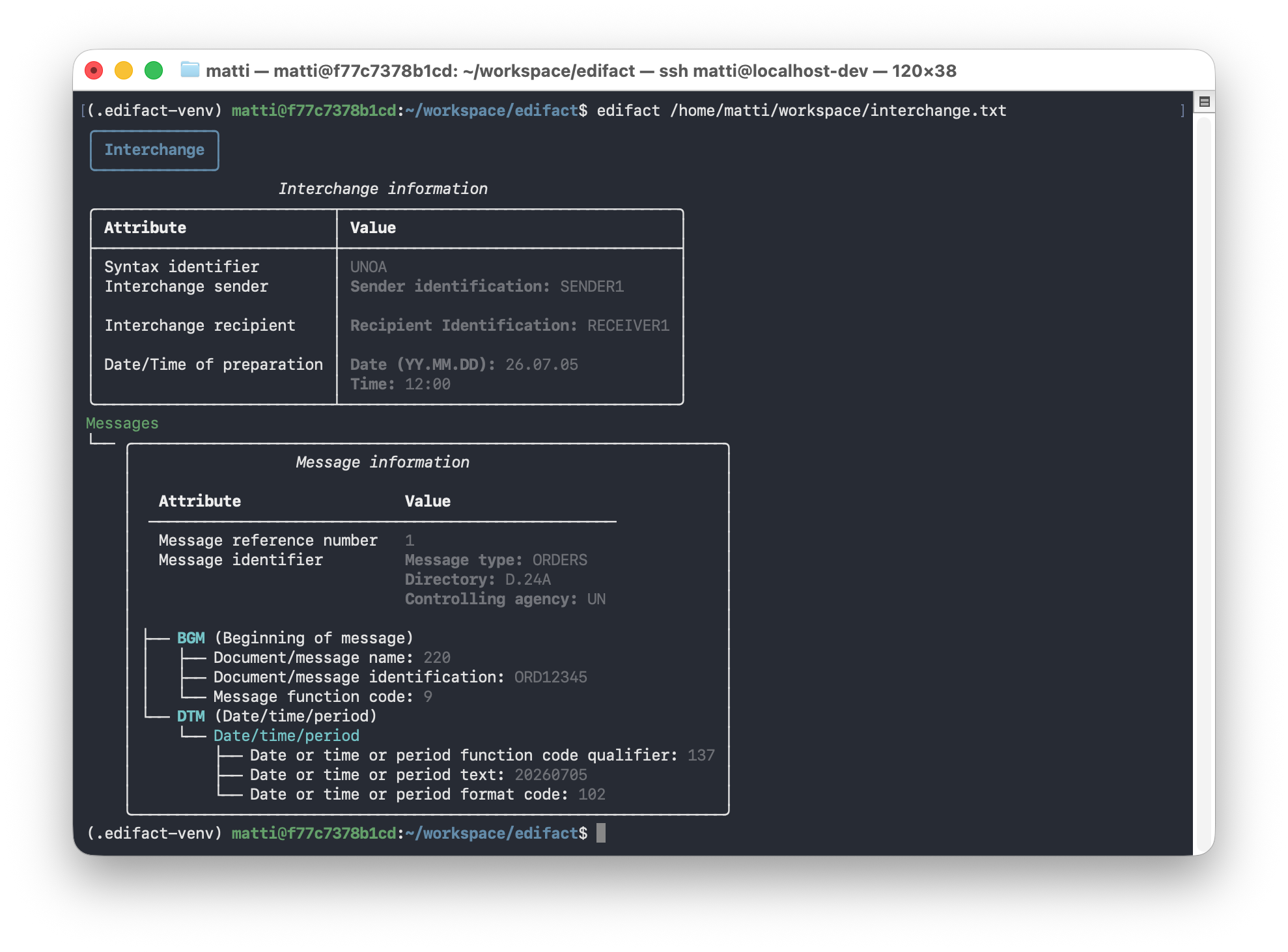This screenshot has width=1288, height=952.
Task: Click the Attribute header in interchange table
Action: click(145, 228)
